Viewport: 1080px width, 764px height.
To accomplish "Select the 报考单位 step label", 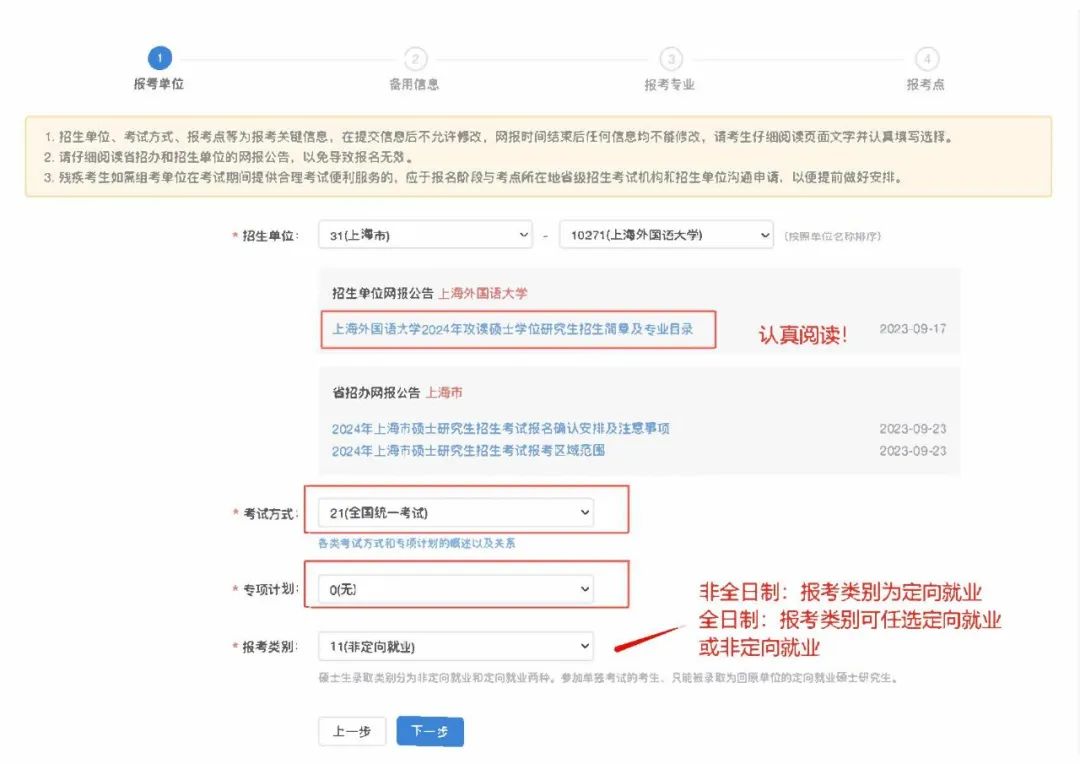I will 159,84.
